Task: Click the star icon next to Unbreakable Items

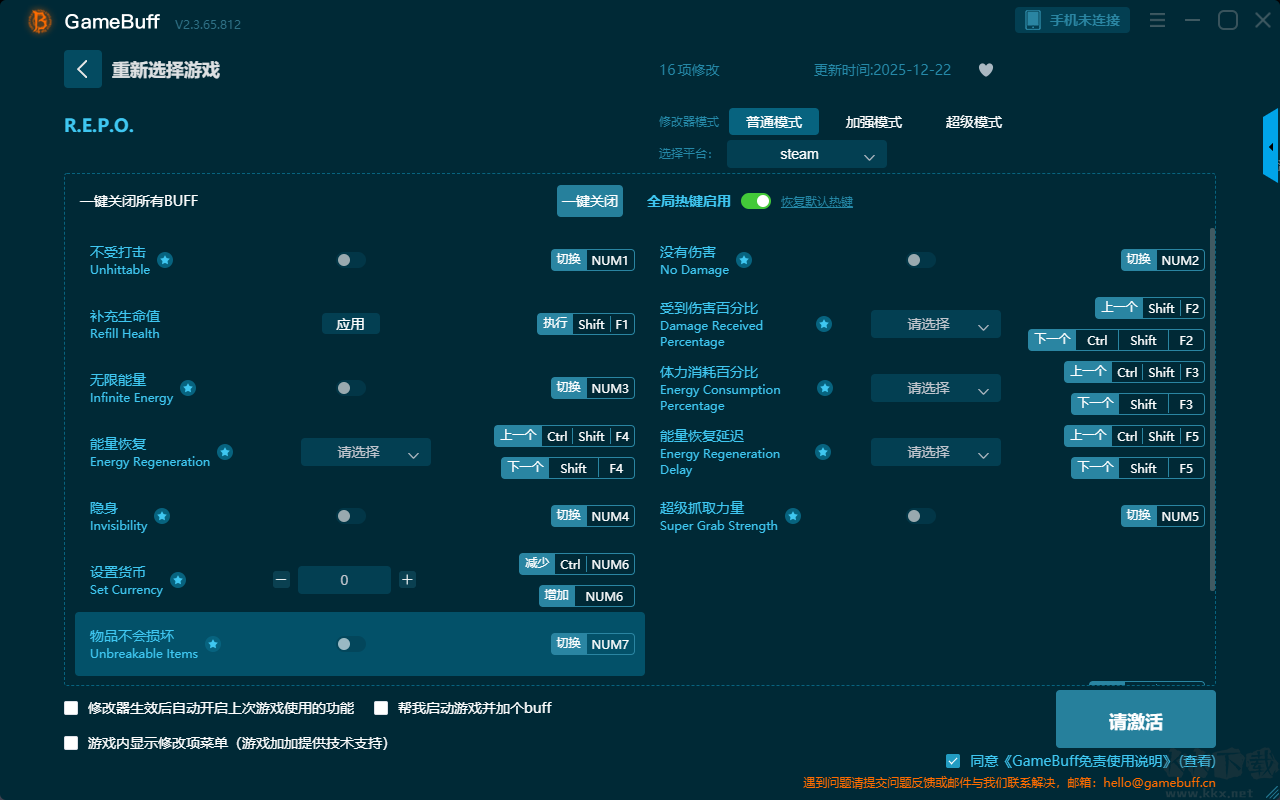Action: click(x=212, y=644)
